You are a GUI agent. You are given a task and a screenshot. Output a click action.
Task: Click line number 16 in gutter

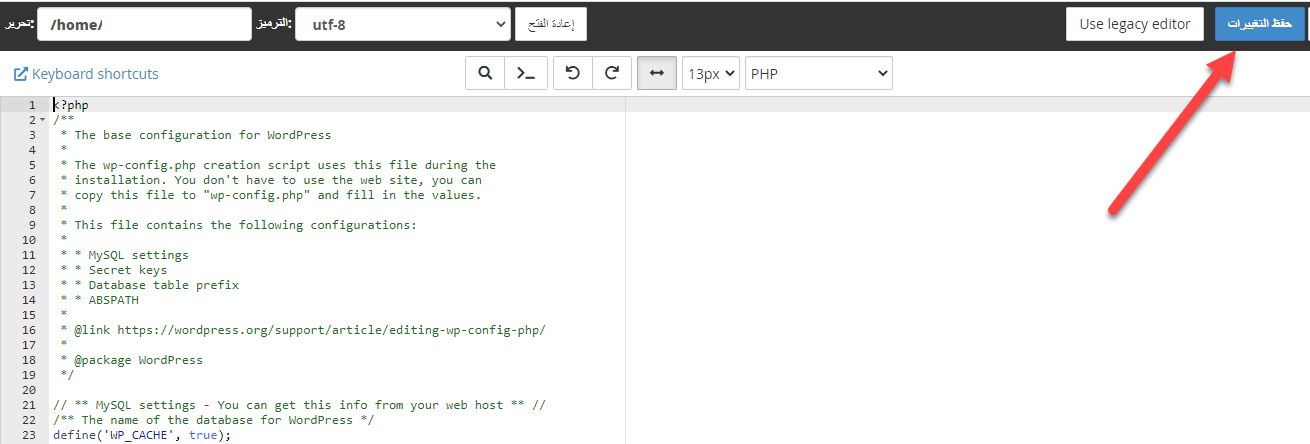point(29,330)
